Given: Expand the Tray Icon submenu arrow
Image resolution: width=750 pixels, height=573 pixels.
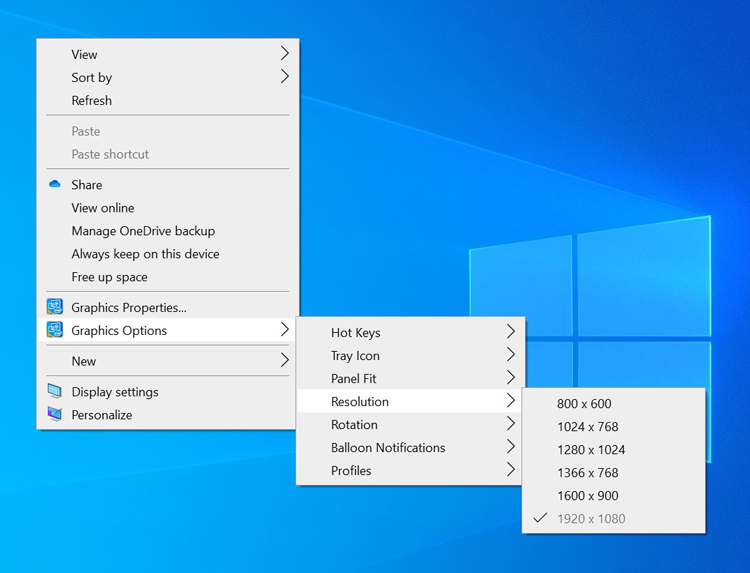Looking at the screenshot, I should coord(511,354).
